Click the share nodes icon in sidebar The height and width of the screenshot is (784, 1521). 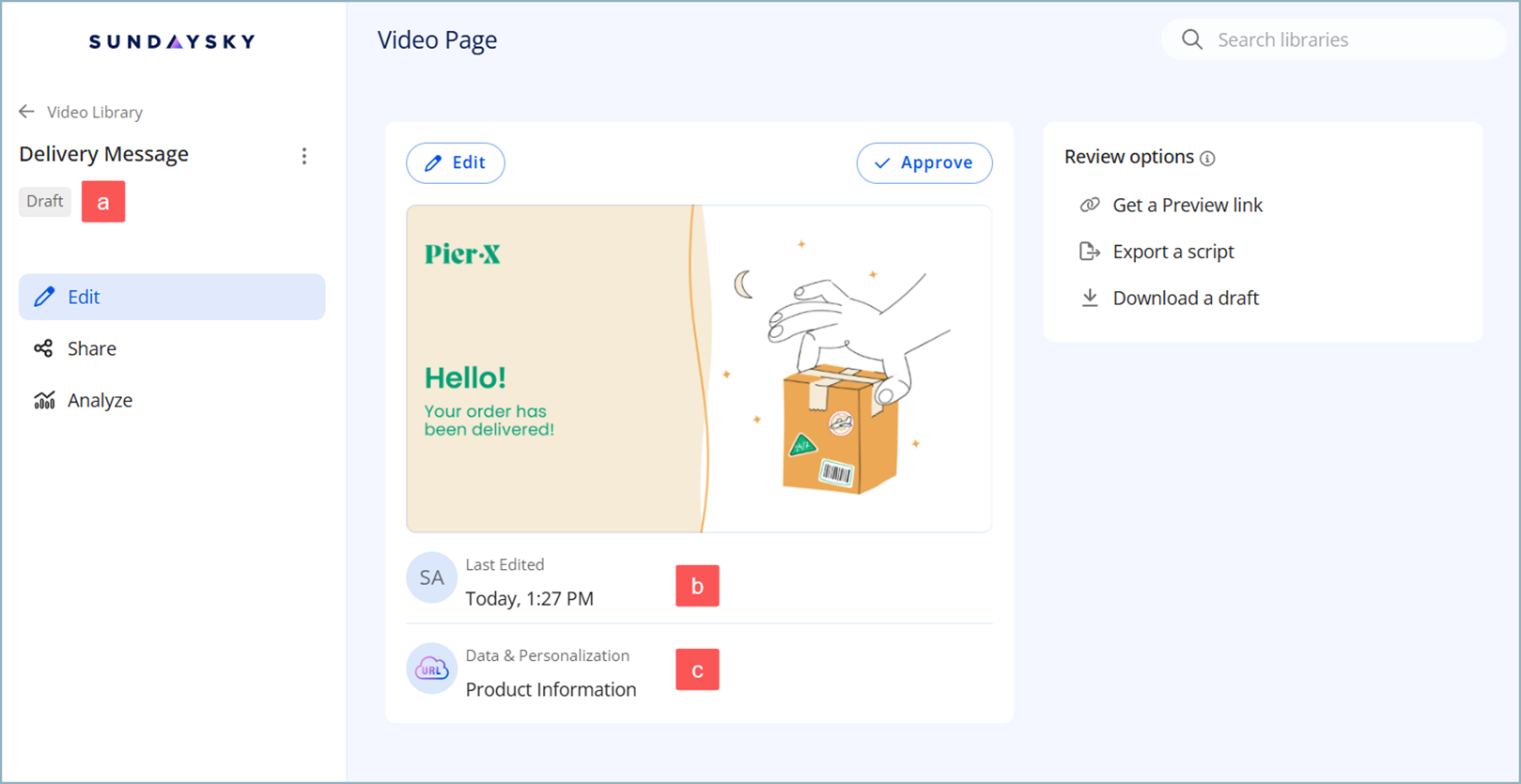(43, 348)
